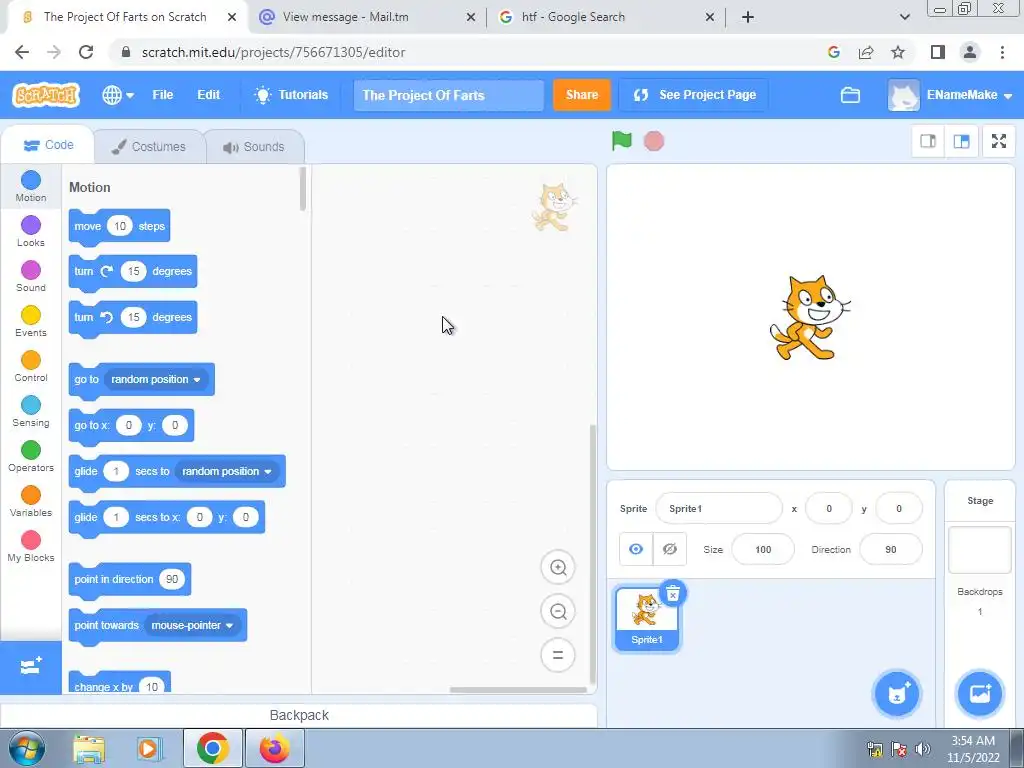
Task: Open 'go to random position' dropdown
Action: coord(156,379)
